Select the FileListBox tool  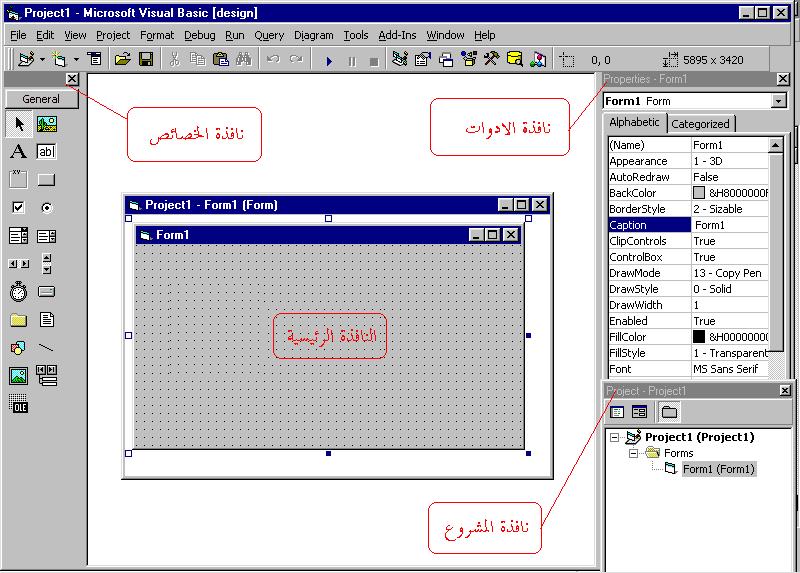[x=46, y=320]
